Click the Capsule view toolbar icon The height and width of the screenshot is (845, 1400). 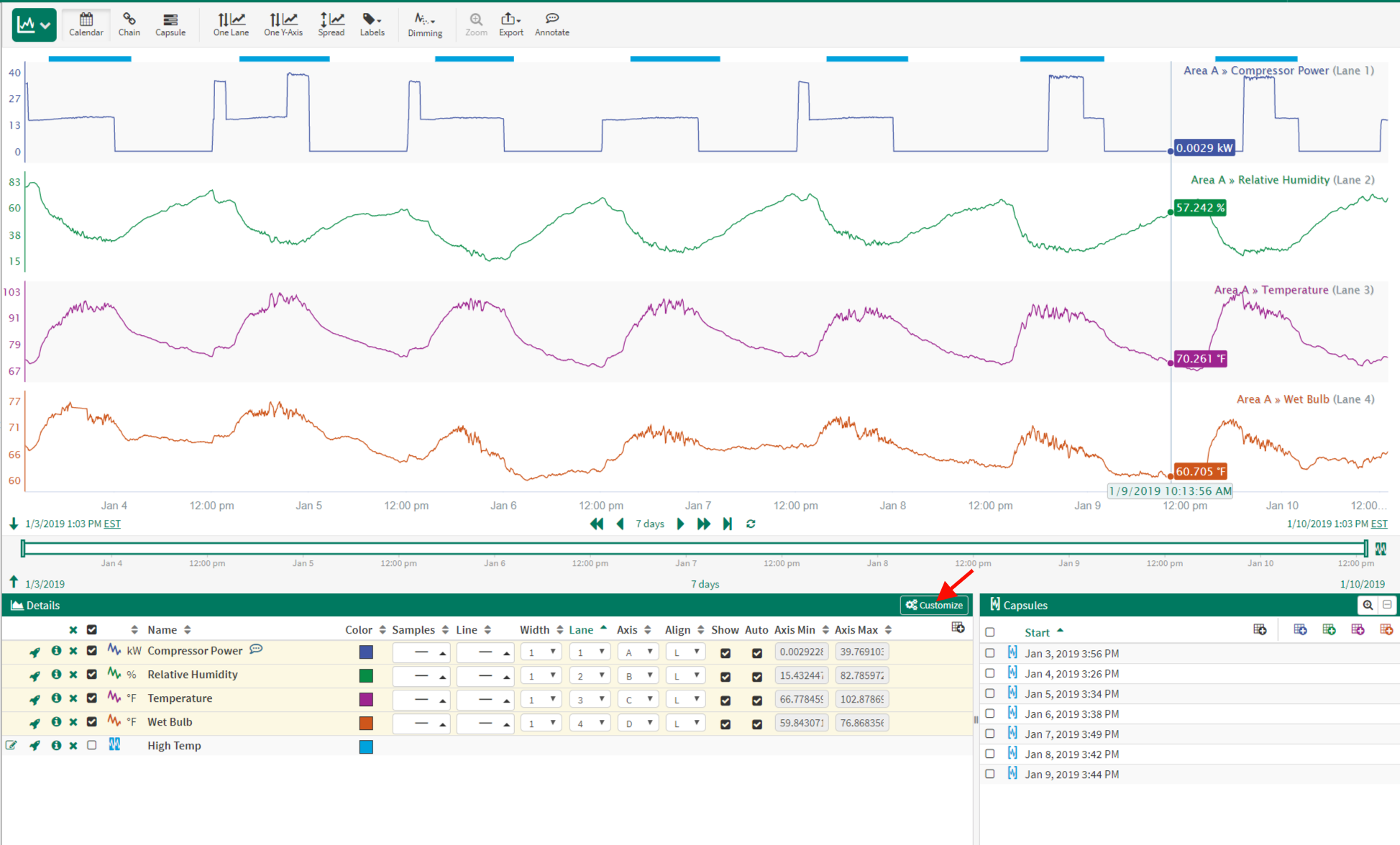170,24
